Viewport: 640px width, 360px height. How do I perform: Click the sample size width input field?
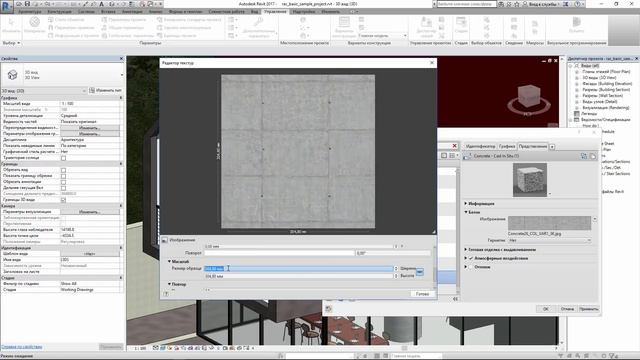(x=298, y=269)
